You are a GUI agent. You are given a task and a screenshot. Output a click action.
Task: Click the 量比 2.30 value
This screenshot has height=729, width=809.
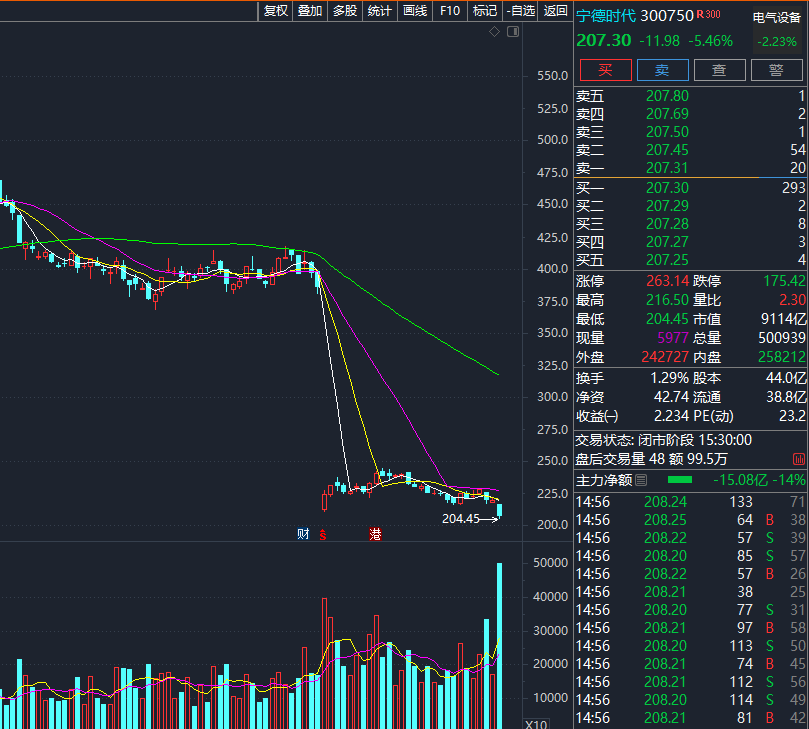coord(792,300)
